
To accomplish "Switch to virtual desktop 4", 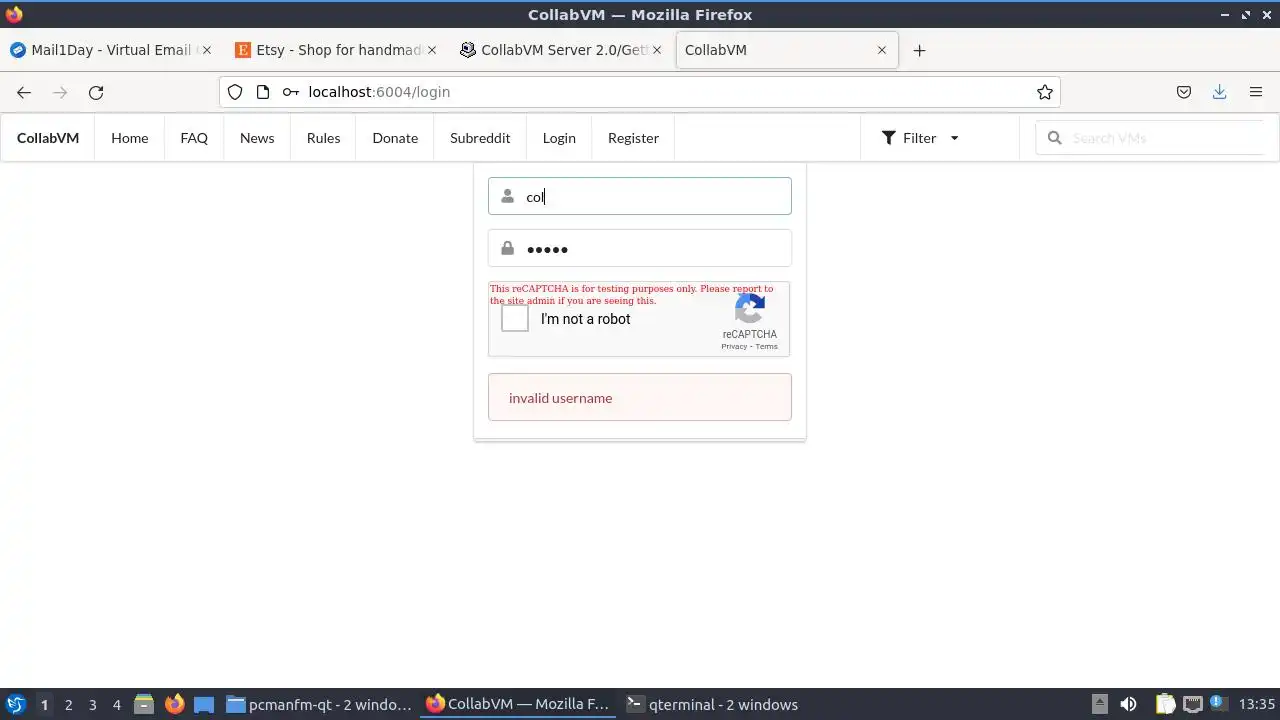I will (x=117, y=704).
